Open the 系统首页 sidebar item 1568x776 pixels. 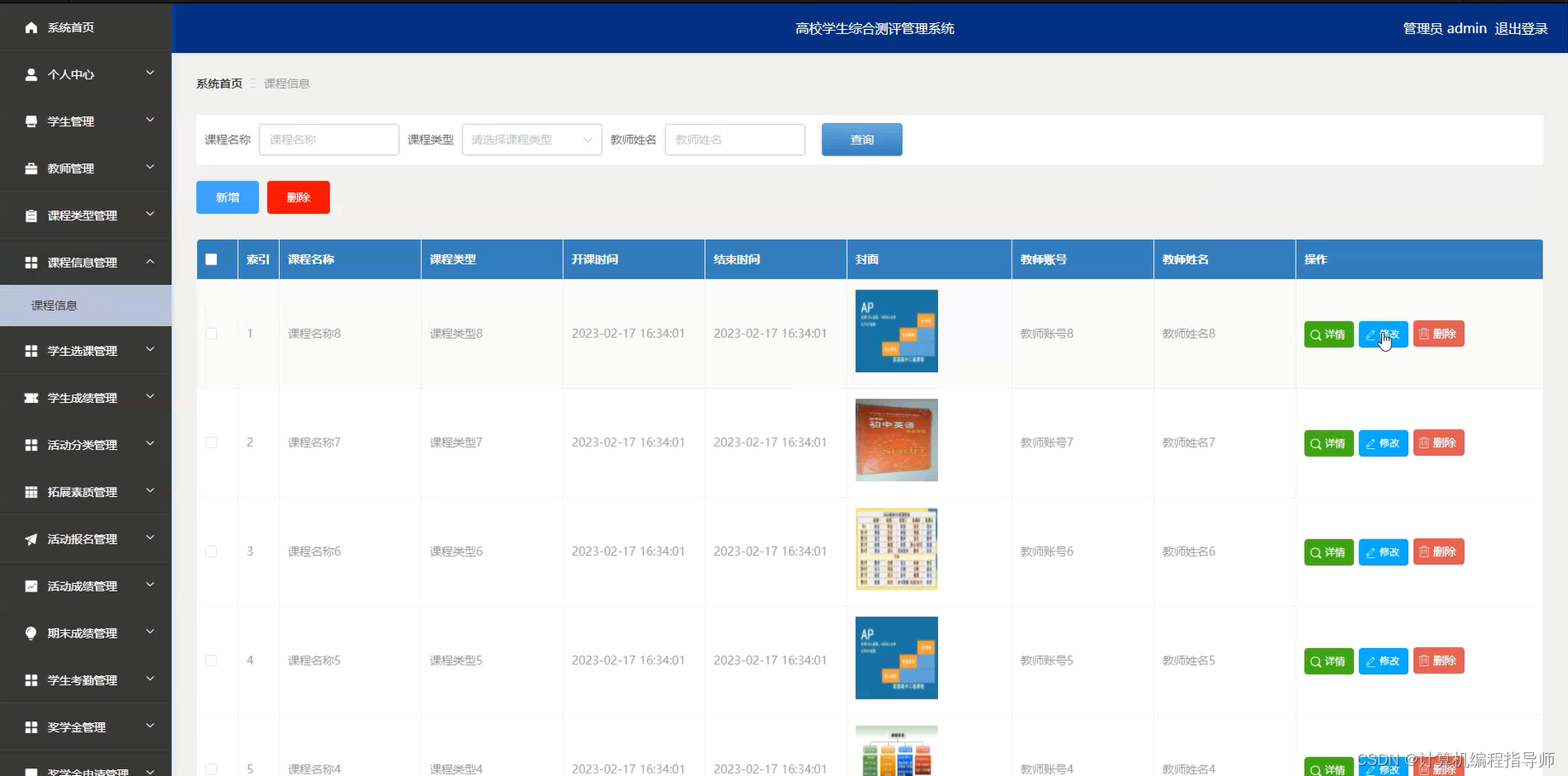pos(85,27)
